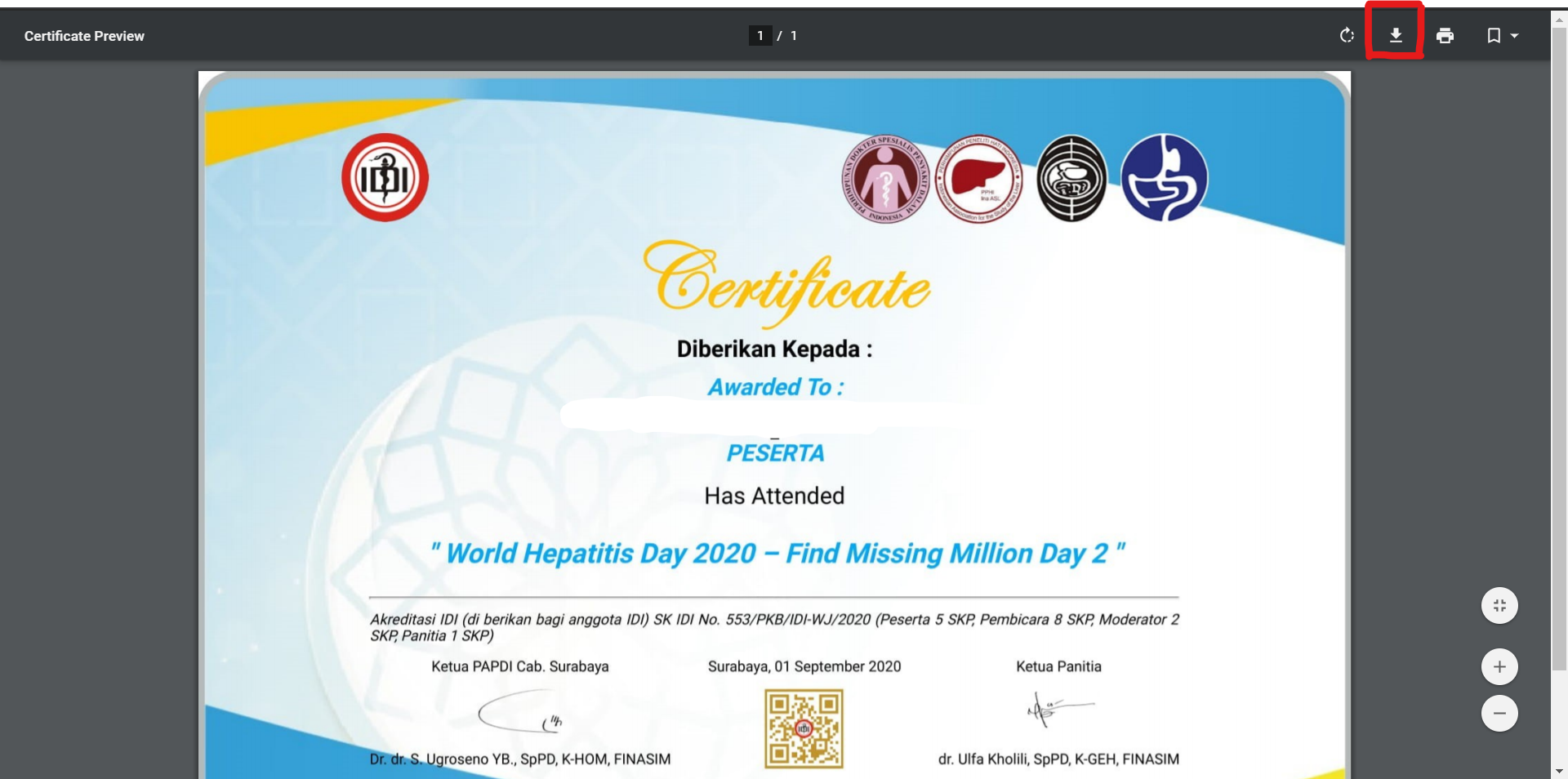The width and height of the screenshot is (1568, 779).
Task: Click 'Ketua PAPDI Cab. Surabaya' text
Action: coord(520,666)
